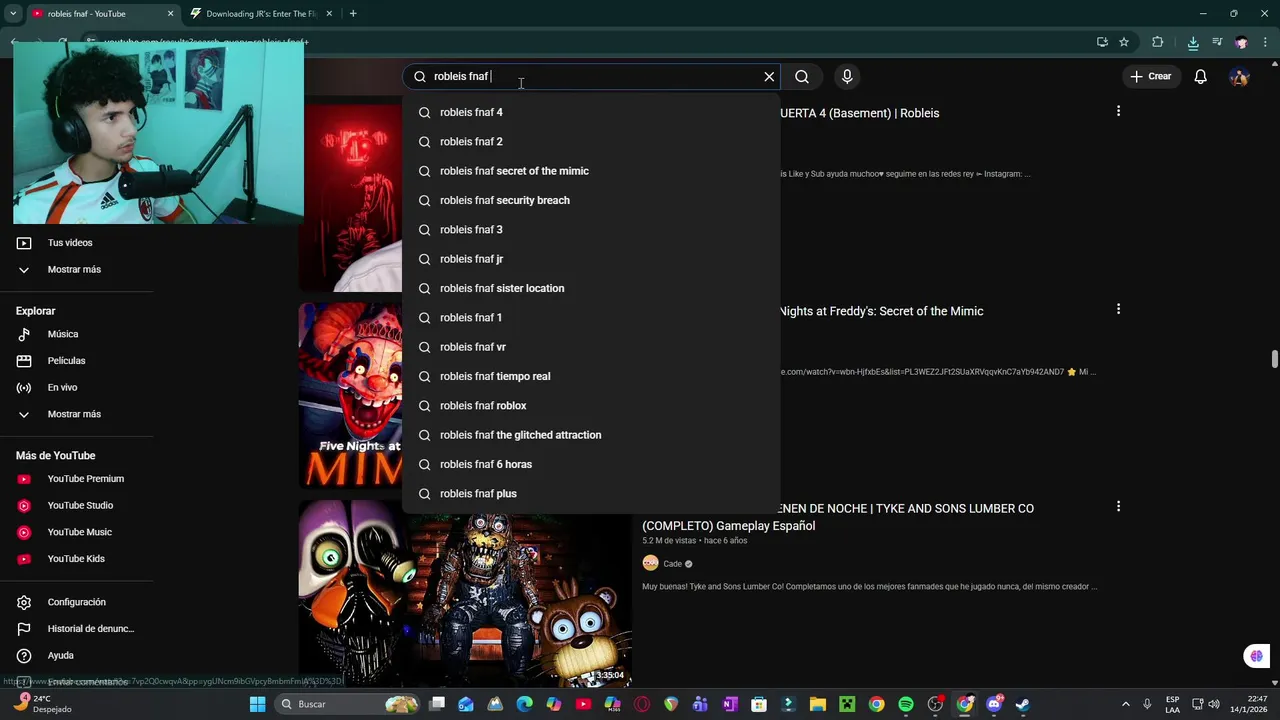Choose suggestion 'robleis fnaf secret of the mimic'
This screenshot has width=1280, height=720.
pos(591,171)
